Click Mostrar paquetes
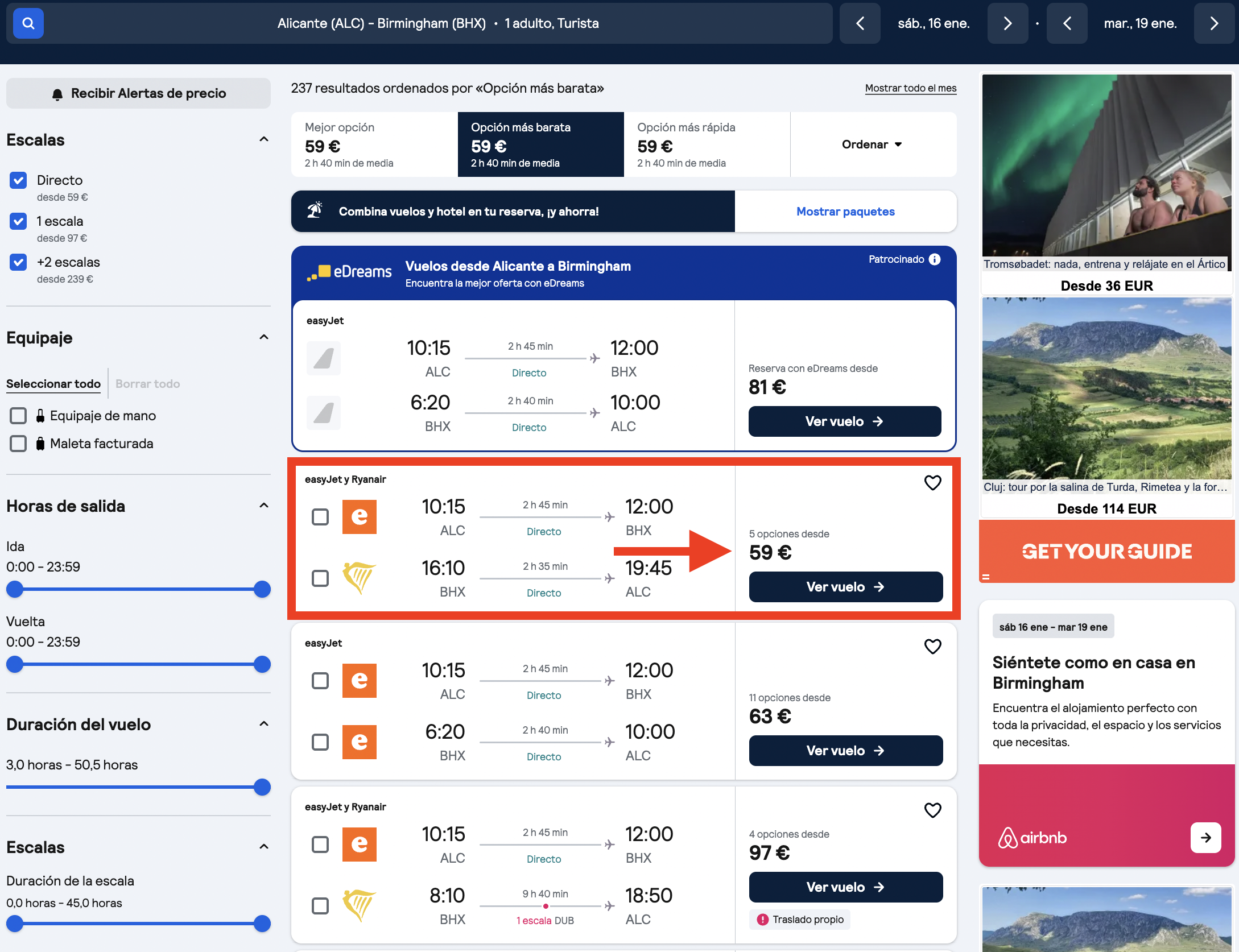Image resolution: width=1239 pixels, height=952 pixels. tap(845, 212)
